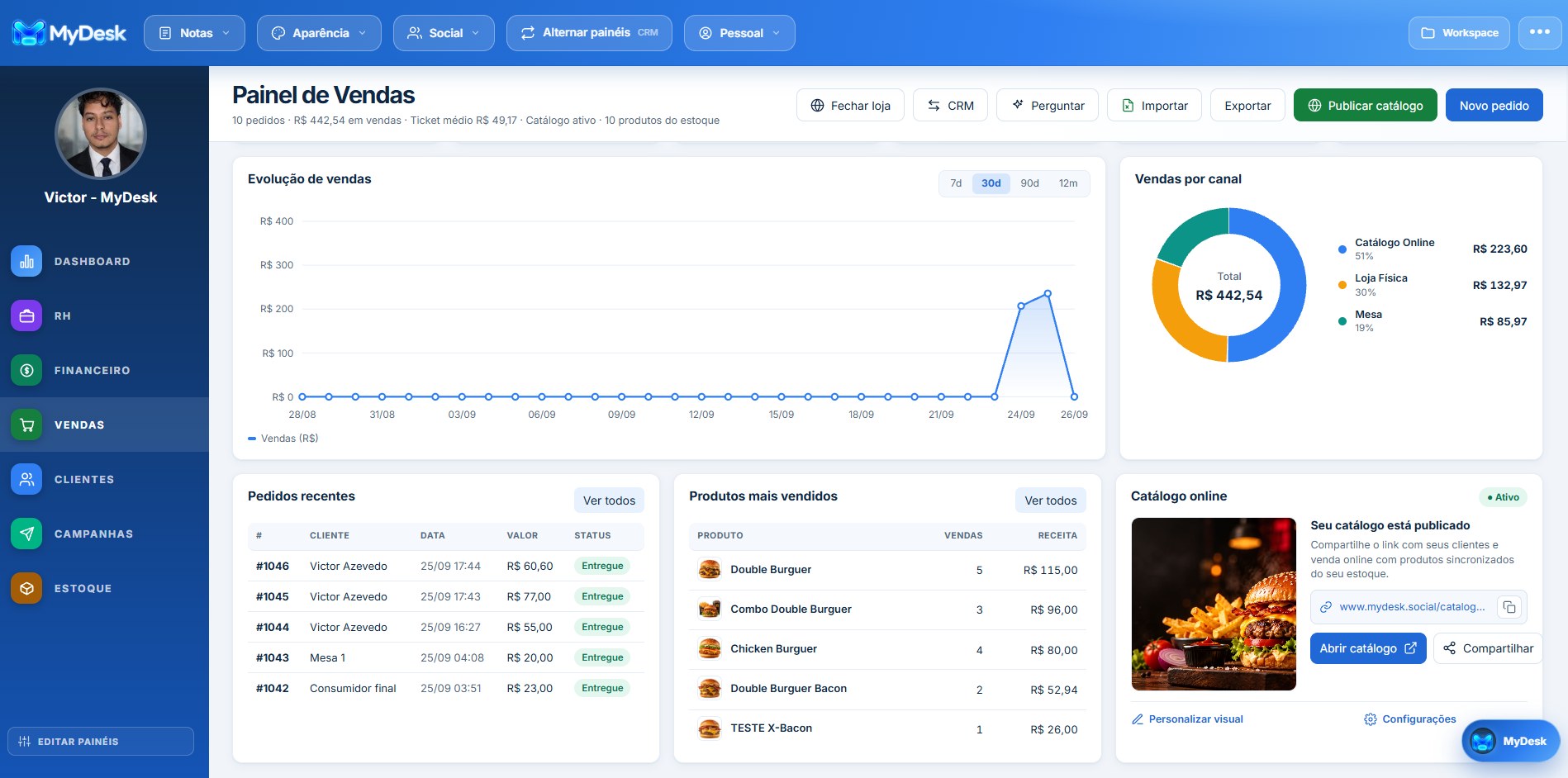
Task: Expand the Pessoal dropdown
Action: (x=739, y=33)
